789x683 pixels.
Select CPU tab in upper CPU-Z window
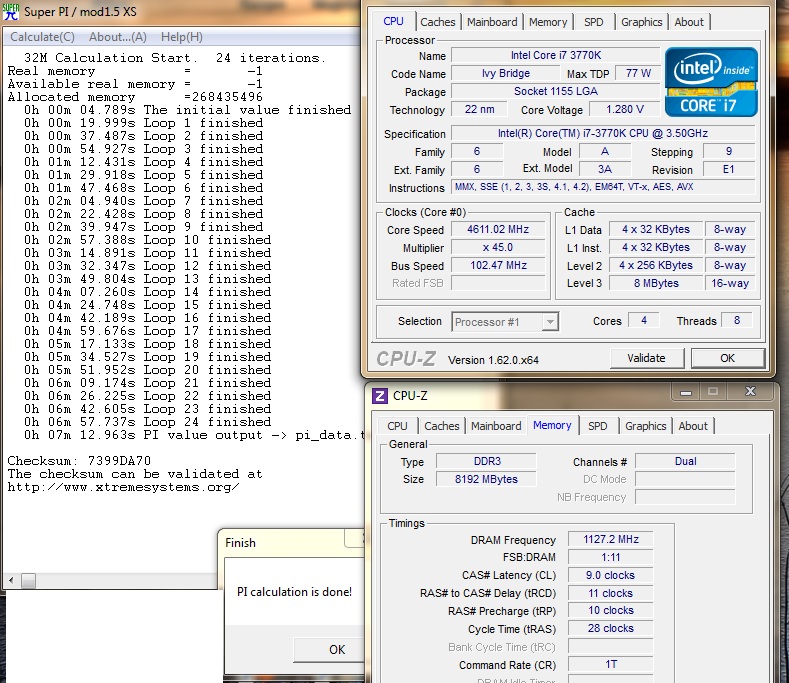[393, 21]
